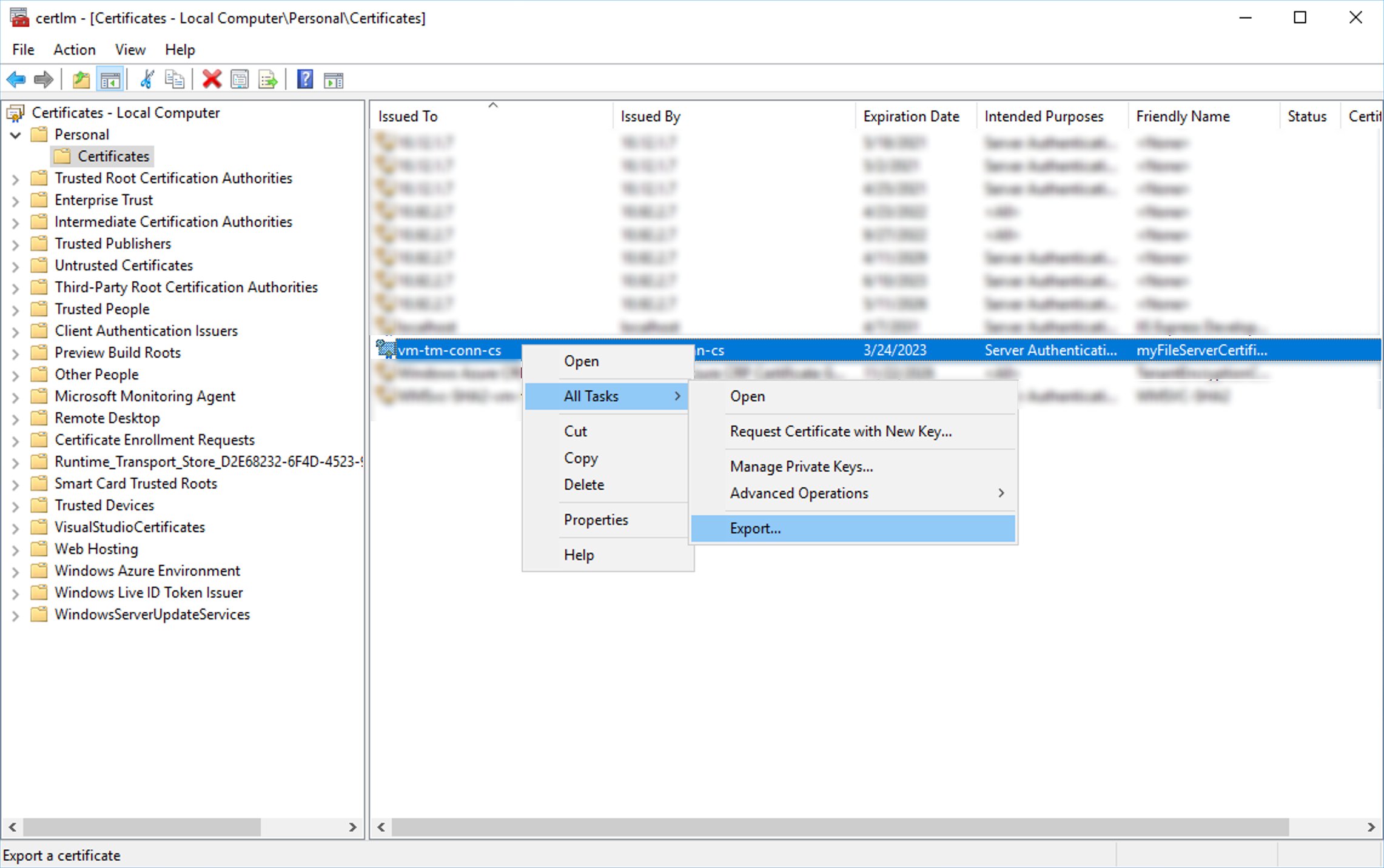Select Certificate Enrollment Requests tree item
The height and width of the screenshot is (868, 1384).
155,440
